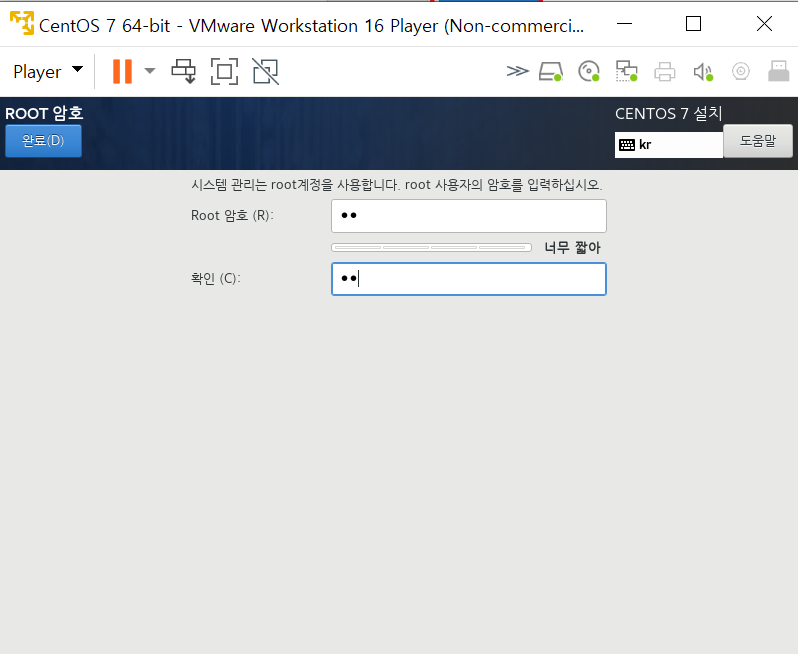This screenshot has width=798, height=654.
Task: Click the VMware Workstation title bar logo
Action: pyautogui.click(x=22, y=23)
